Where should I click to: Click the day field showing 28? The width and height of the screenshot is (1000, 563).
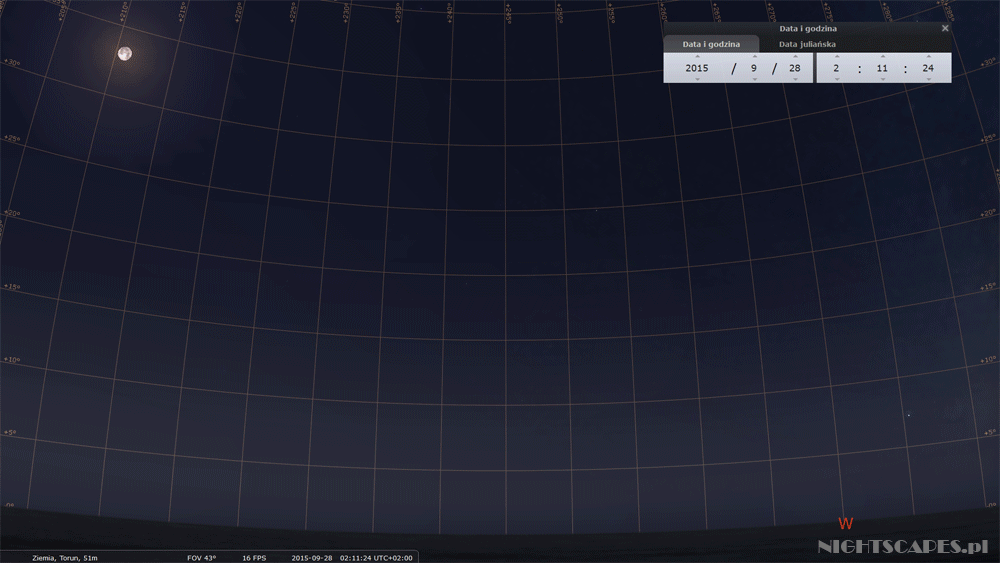click(x=795, y=68)
